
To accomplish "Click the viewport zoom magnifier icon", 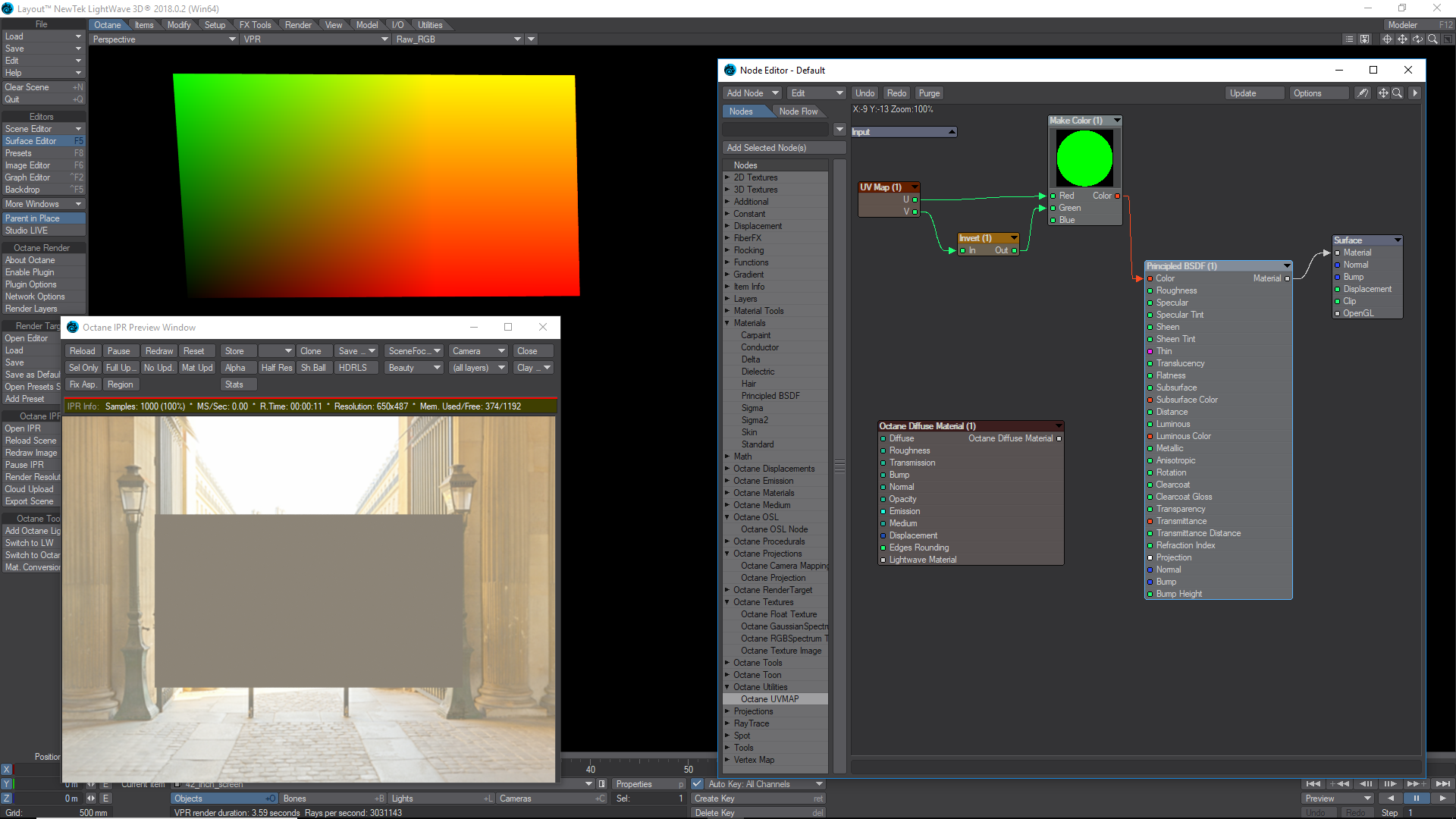I will click(x=1432, y=39).
